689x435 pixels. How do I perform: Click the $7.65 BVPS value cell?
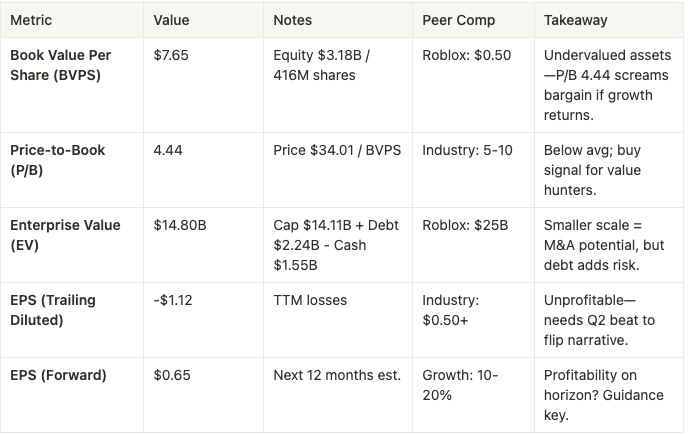170,55
